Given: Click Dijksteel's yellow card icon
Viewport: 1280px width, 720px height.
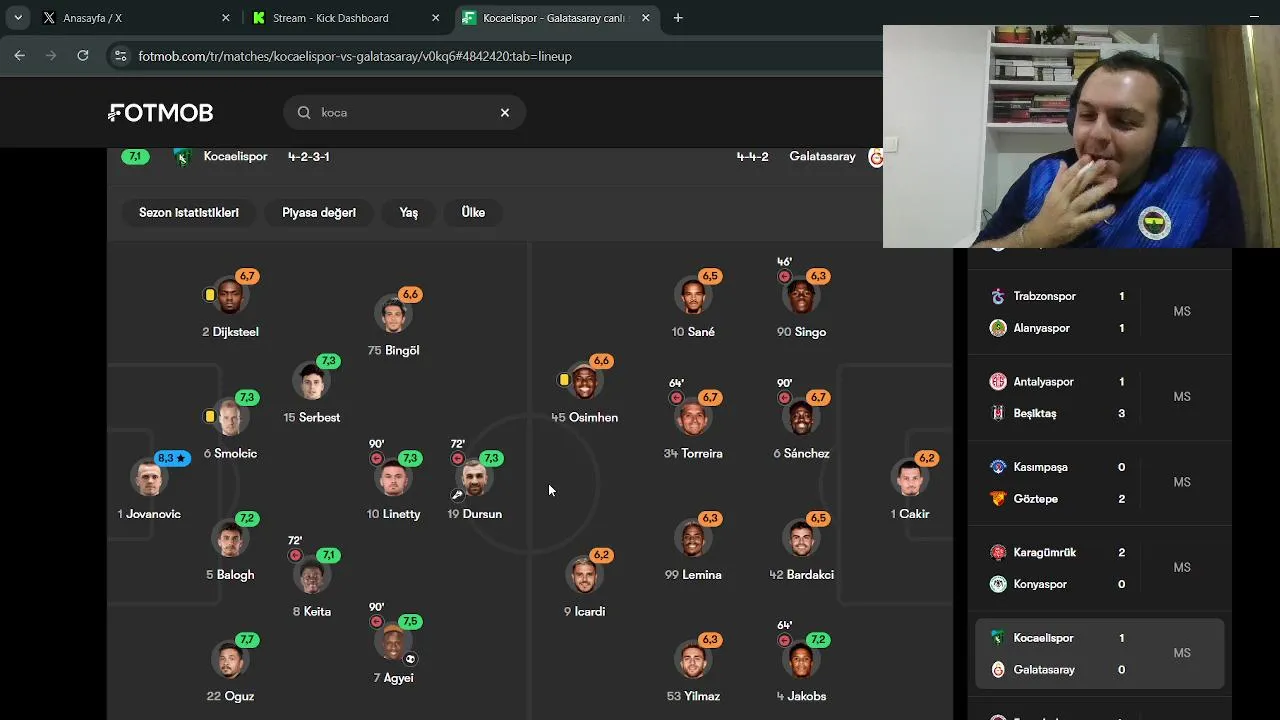Looking at the screenshot, I should point(210,295).
